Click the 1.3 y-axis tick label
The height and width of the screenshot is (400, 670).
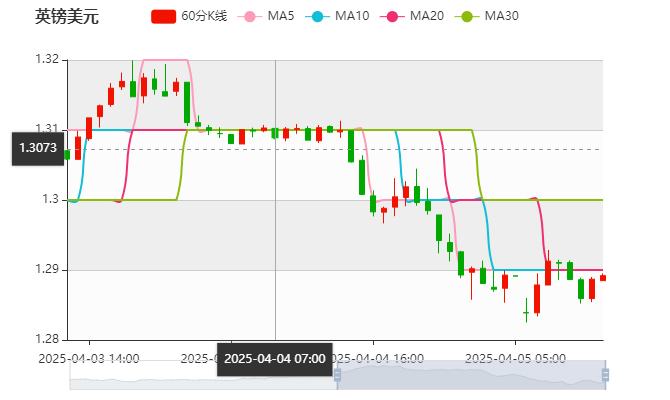point(50,200)
